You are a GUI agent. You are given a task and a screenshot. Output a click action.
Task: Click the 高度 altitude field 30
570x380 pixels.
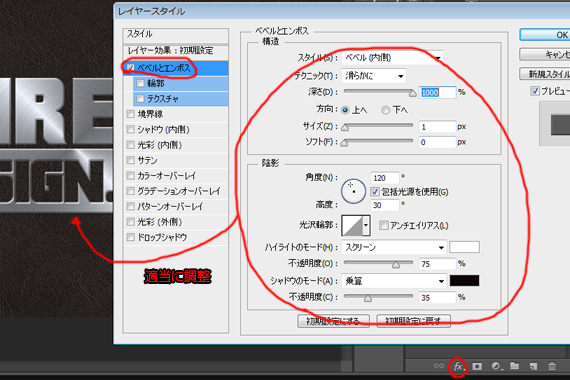coord(385,205)
